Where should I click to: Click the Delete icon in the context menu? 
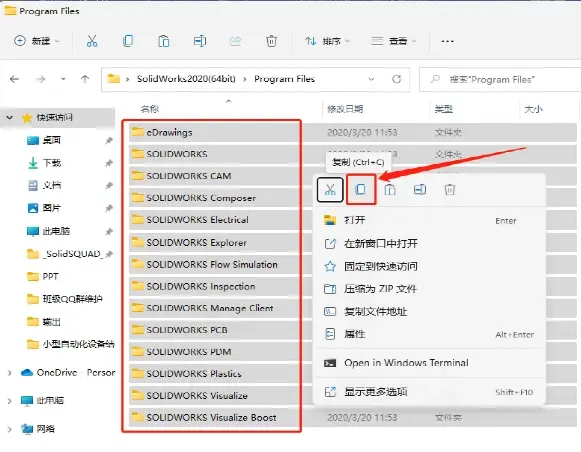(x=449, y=190)
